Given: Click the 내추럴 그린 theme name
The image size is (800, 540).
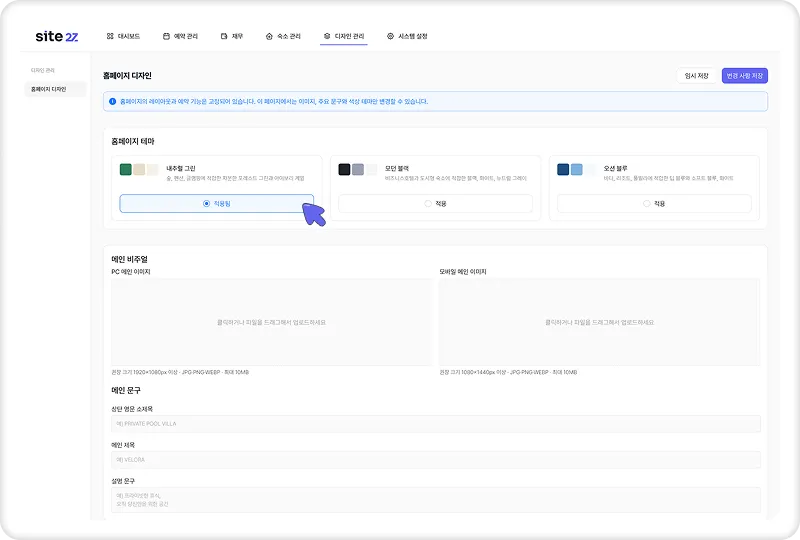Looking at the screenshot, I should tap(181, 168).
